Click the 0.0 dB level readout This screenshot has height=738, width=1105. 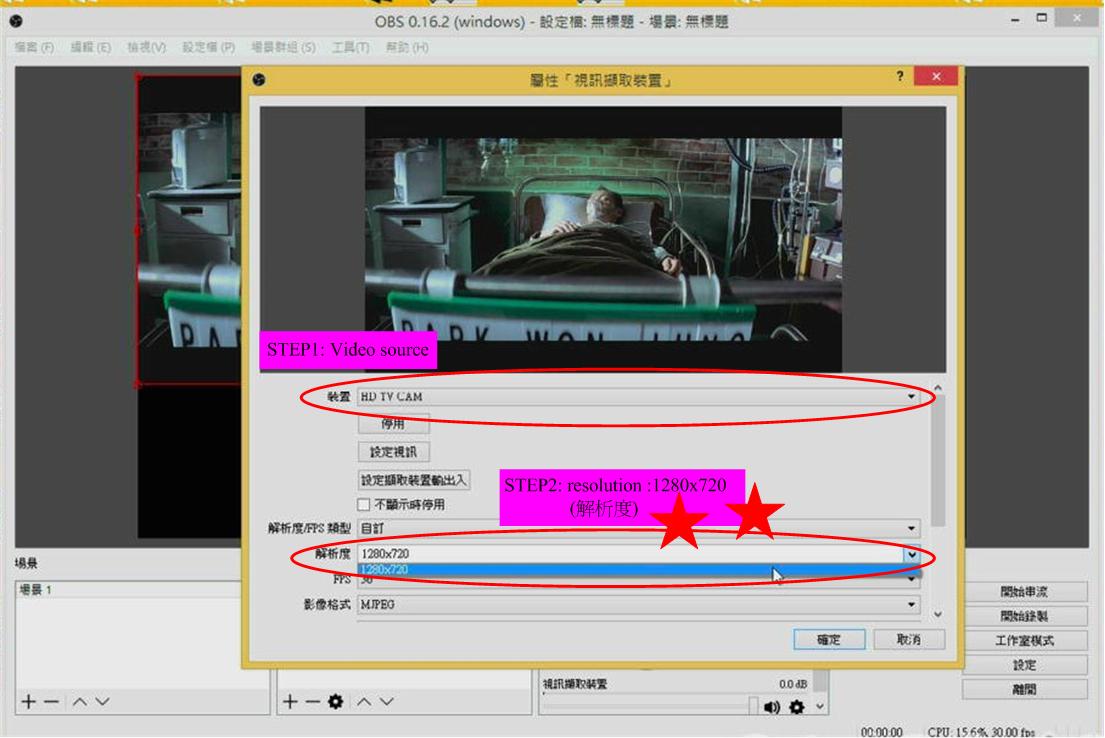tap(793, 684)
